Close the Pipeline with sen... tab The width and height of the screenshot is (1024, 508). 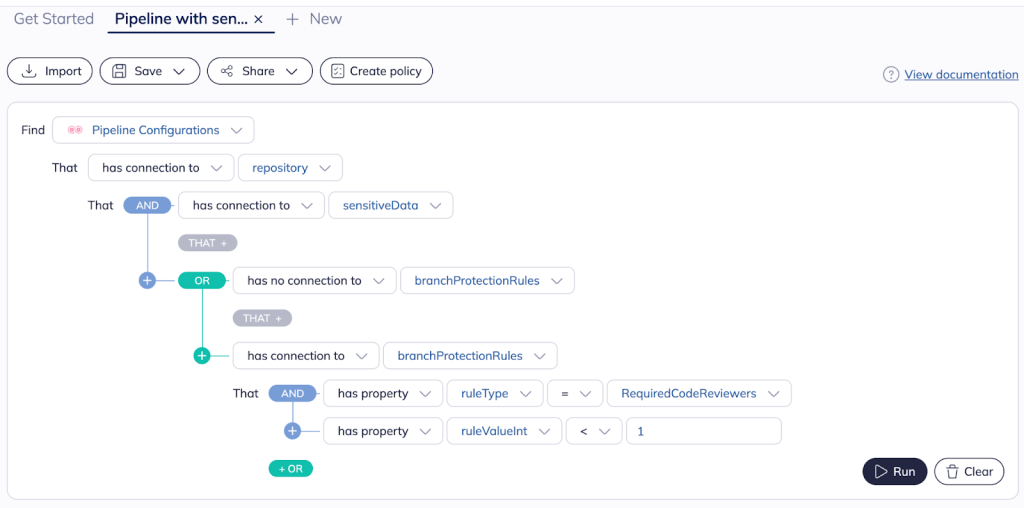(259, 19)
